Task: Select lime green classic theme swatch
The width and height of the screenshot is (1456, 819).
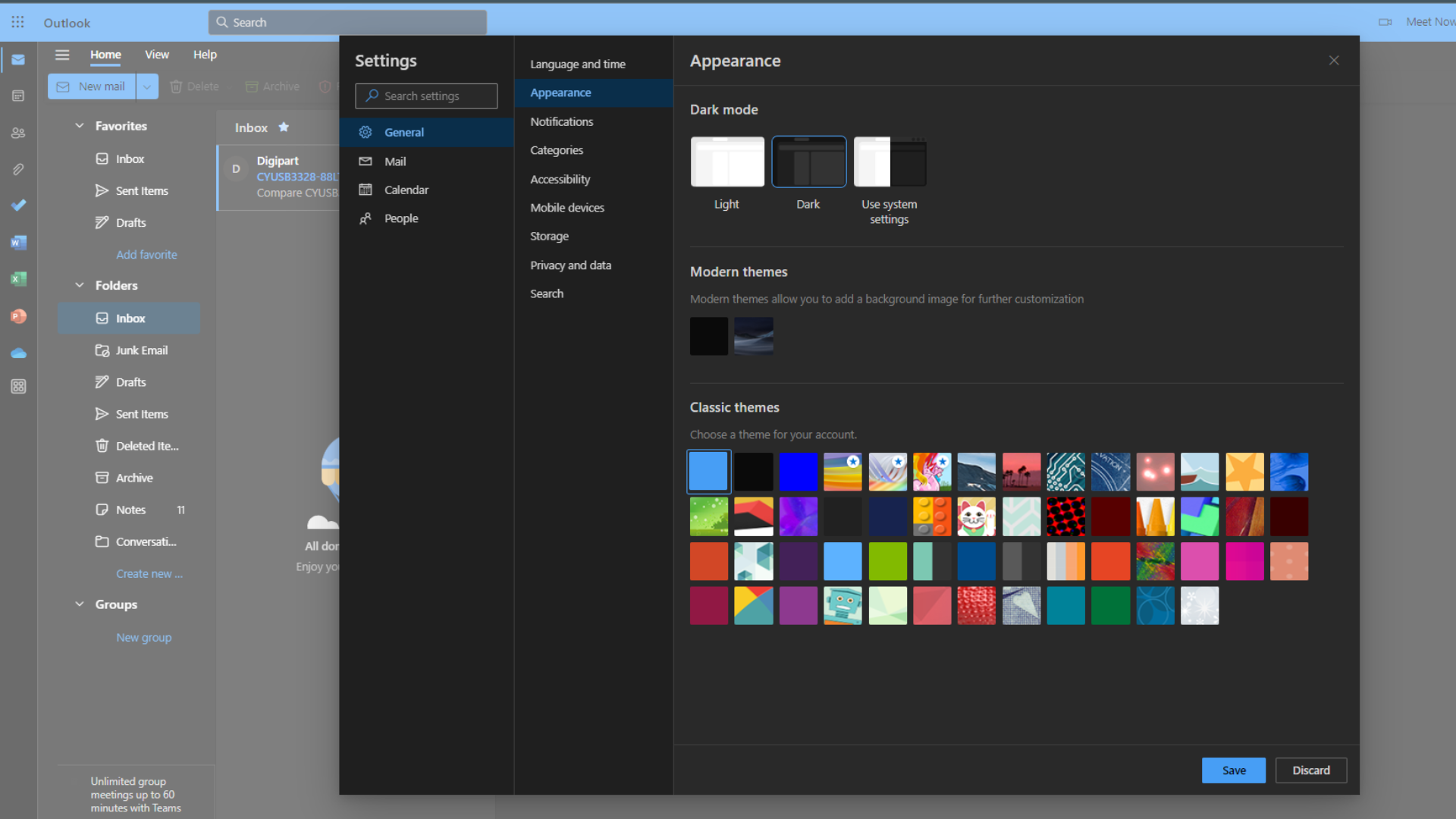Action: [887, 561]
